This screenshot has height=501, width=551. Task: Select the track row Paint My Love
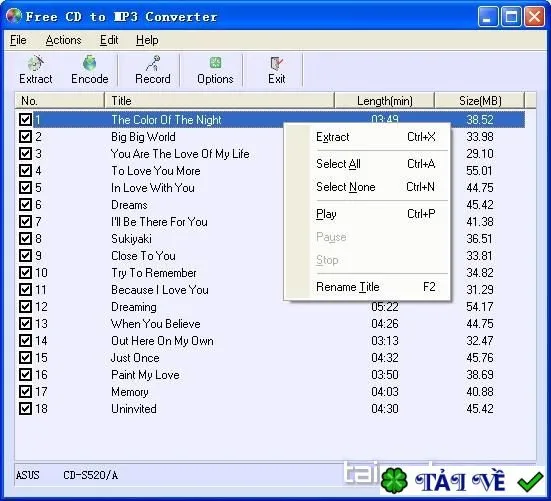coord(270,375)
